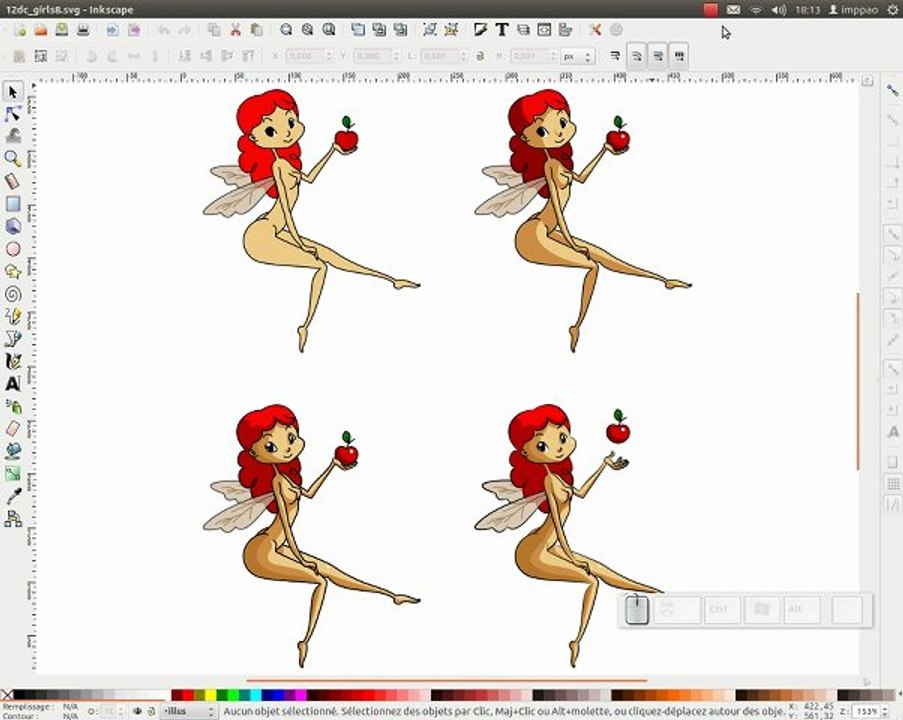
Task: Pick the blue palette swatch
Action: [278, 695]
